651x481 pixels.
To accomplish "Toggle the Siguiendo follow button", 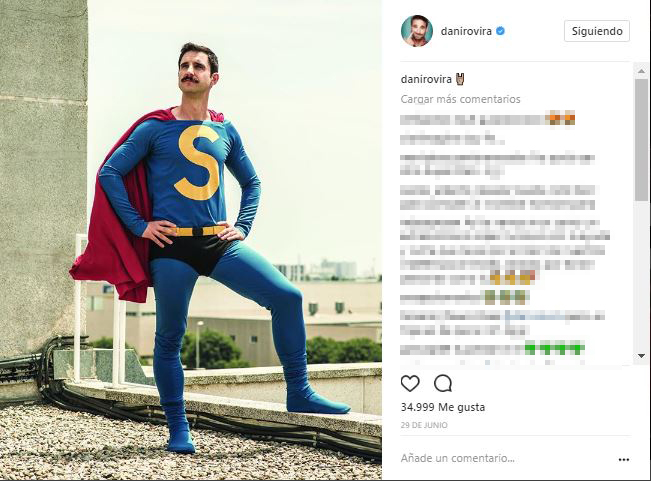I will point(597,31).
